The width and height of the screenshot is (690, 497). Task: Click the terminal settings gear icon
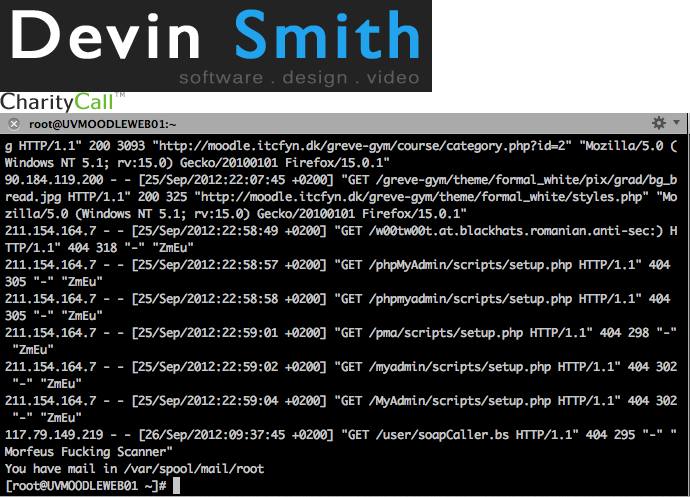click(x=658, y=123)
